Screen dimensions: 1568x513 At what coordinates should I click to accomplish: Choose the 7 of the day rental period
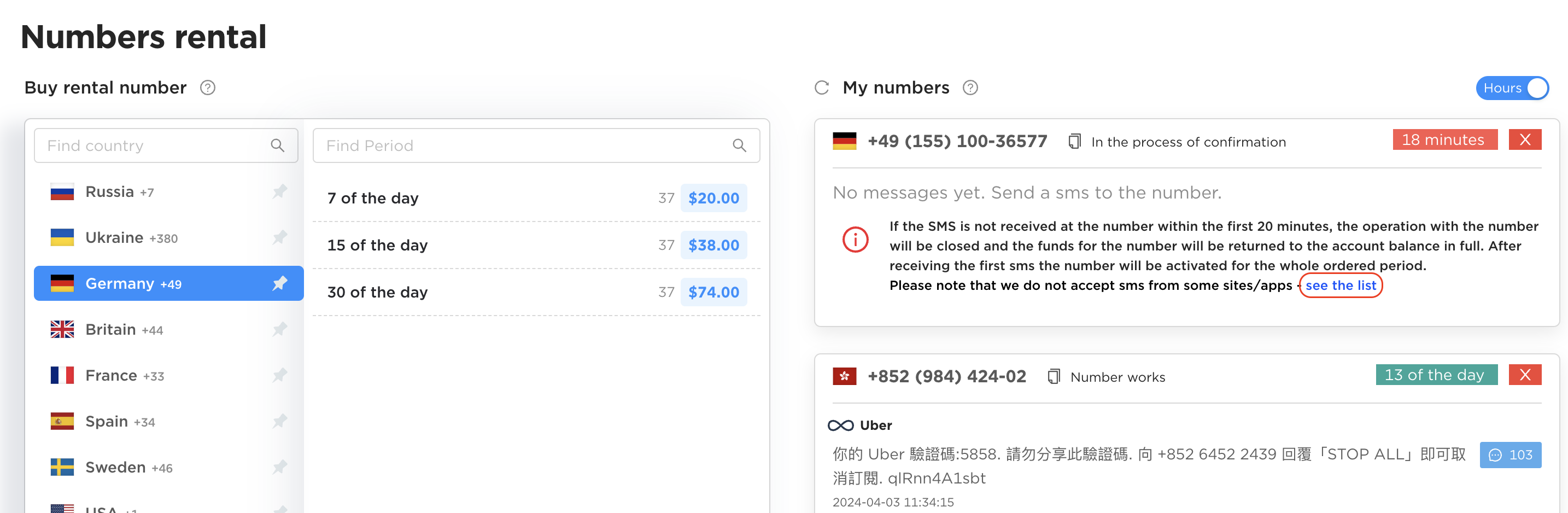[x=372, y=198]
